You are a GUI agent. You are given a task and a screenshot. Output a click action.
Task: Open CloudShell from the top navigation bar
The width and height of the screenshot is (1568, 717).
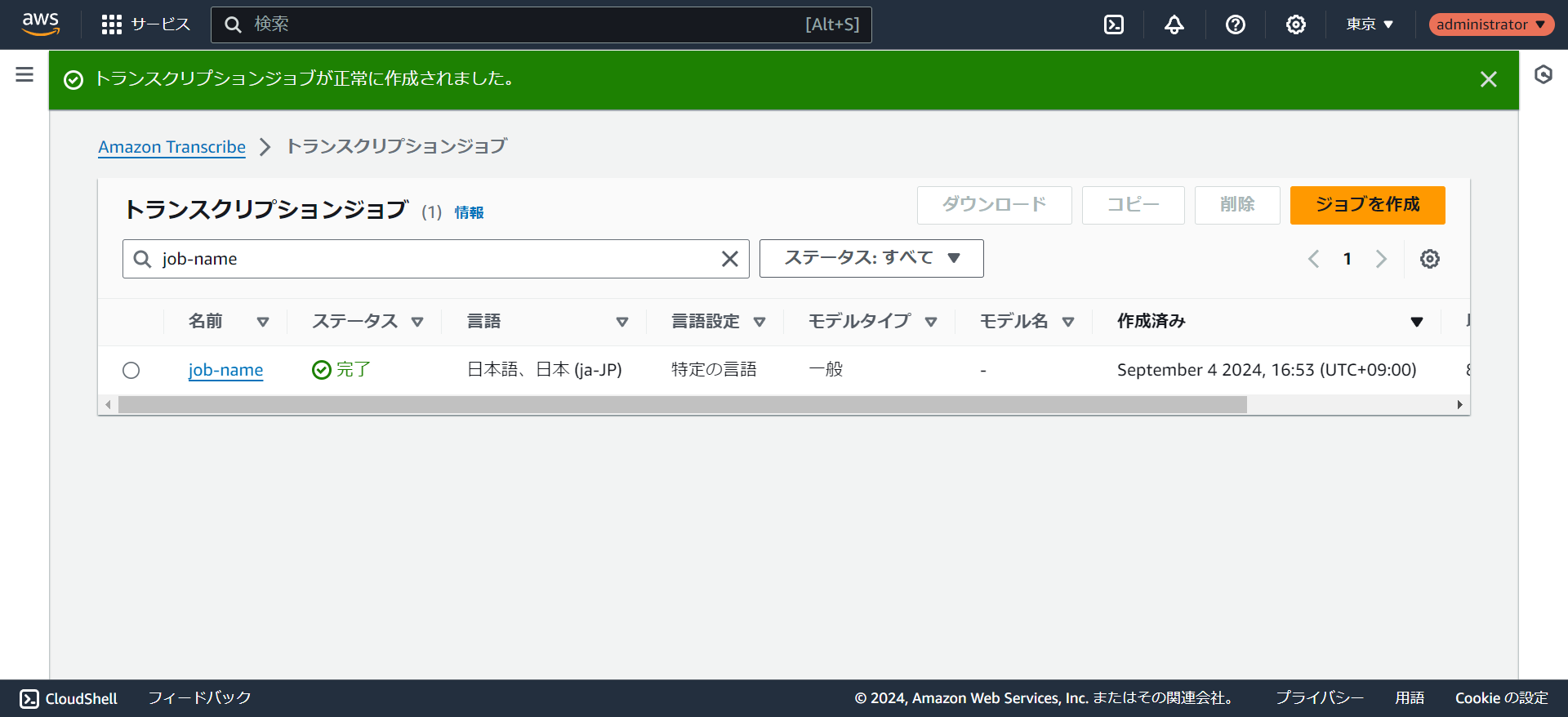1114,24
